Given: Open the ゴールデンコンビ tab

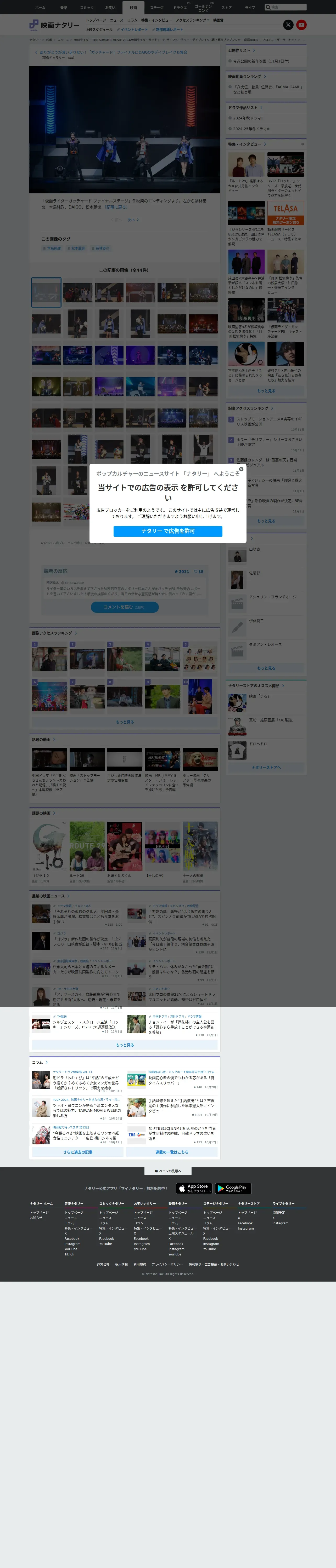Looking at the screenshot, I should pos(203,8).
